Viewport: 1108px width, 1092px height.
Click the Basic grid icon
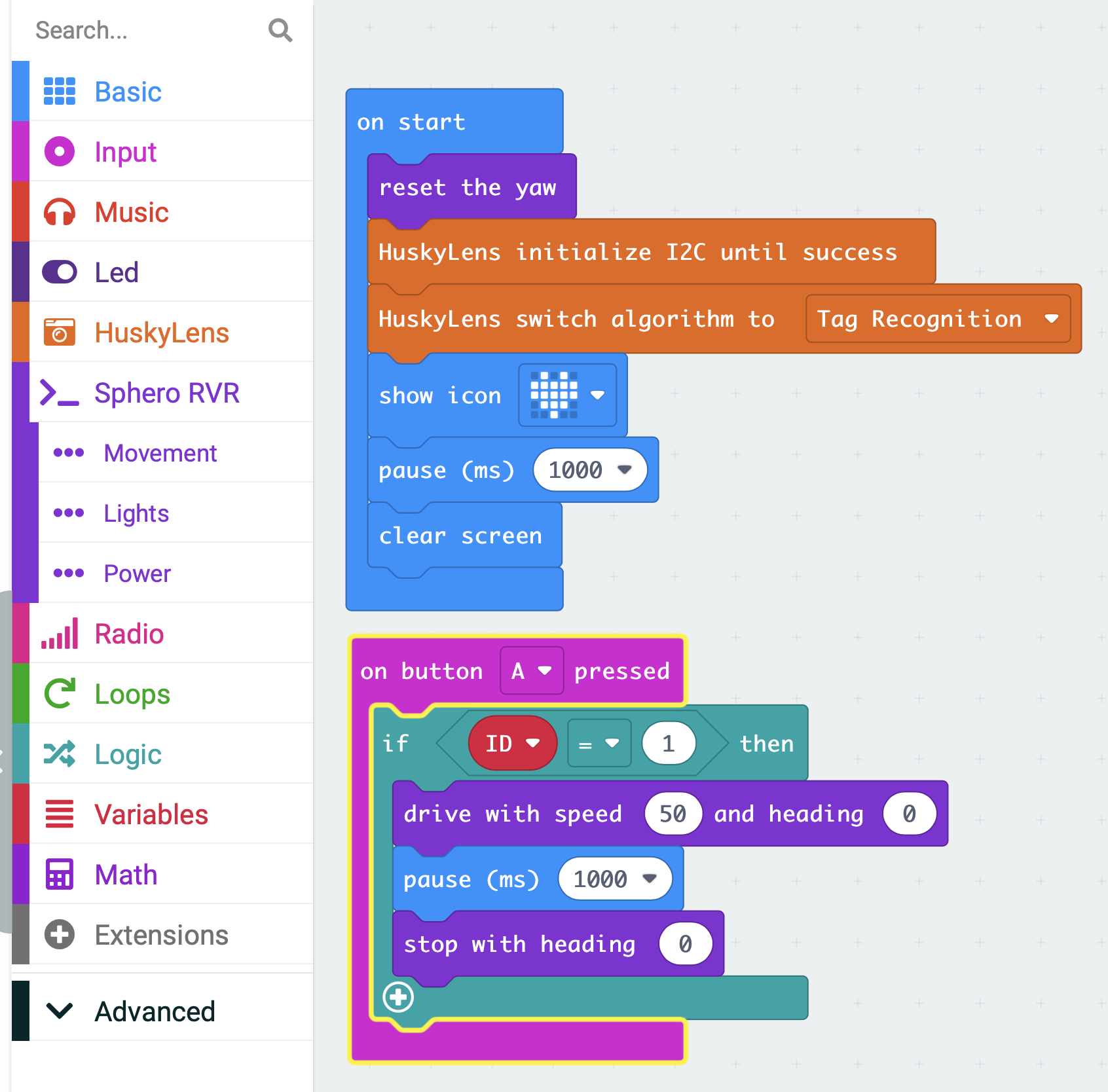60,91
